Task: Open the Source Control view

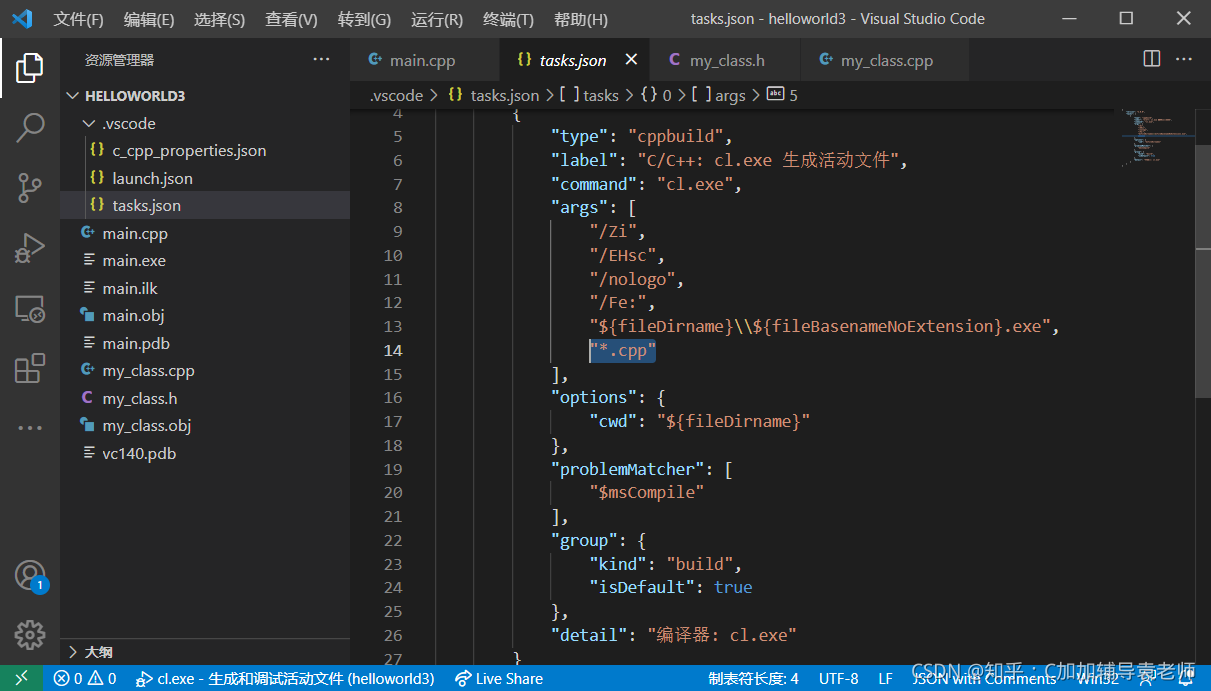Action: (x=30, y=187)
